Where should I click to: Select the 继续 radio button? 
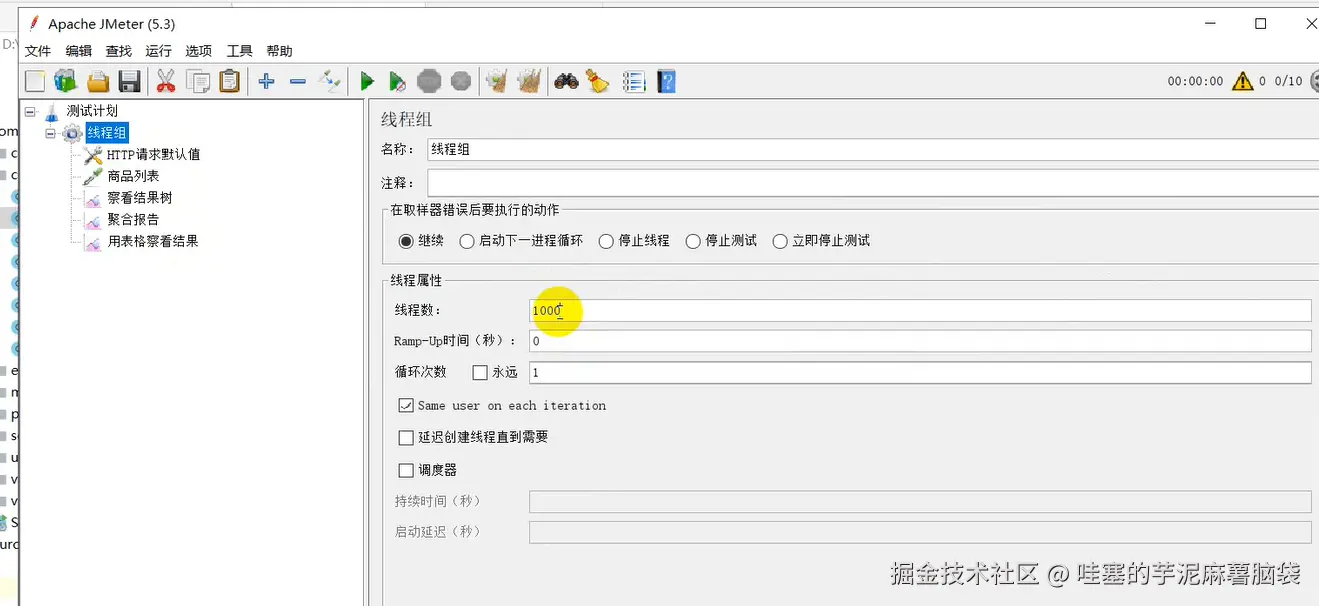[x=406, y=241]
